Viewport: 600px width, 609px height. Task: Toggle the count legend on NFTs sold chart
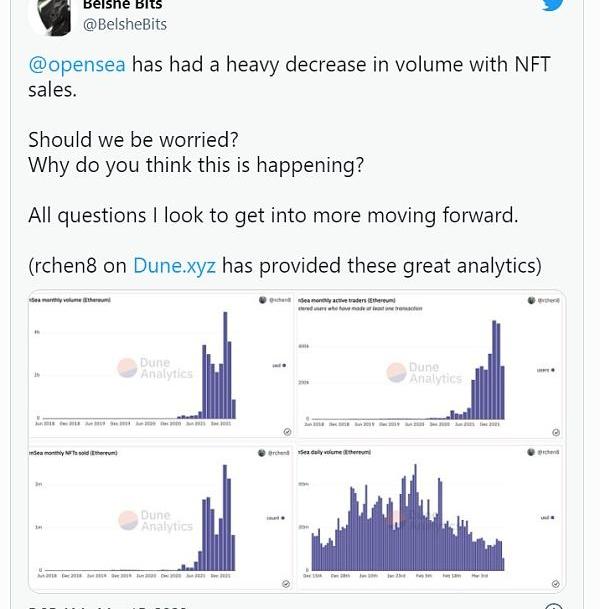click(276, 519)
